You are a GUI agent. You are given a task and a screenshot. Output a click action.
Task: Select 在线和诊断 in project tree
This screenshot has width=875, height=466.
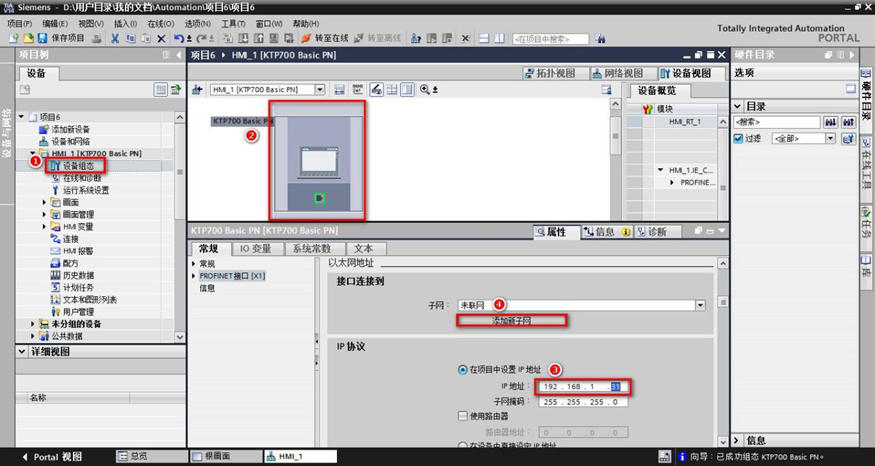tap(81, 178)
